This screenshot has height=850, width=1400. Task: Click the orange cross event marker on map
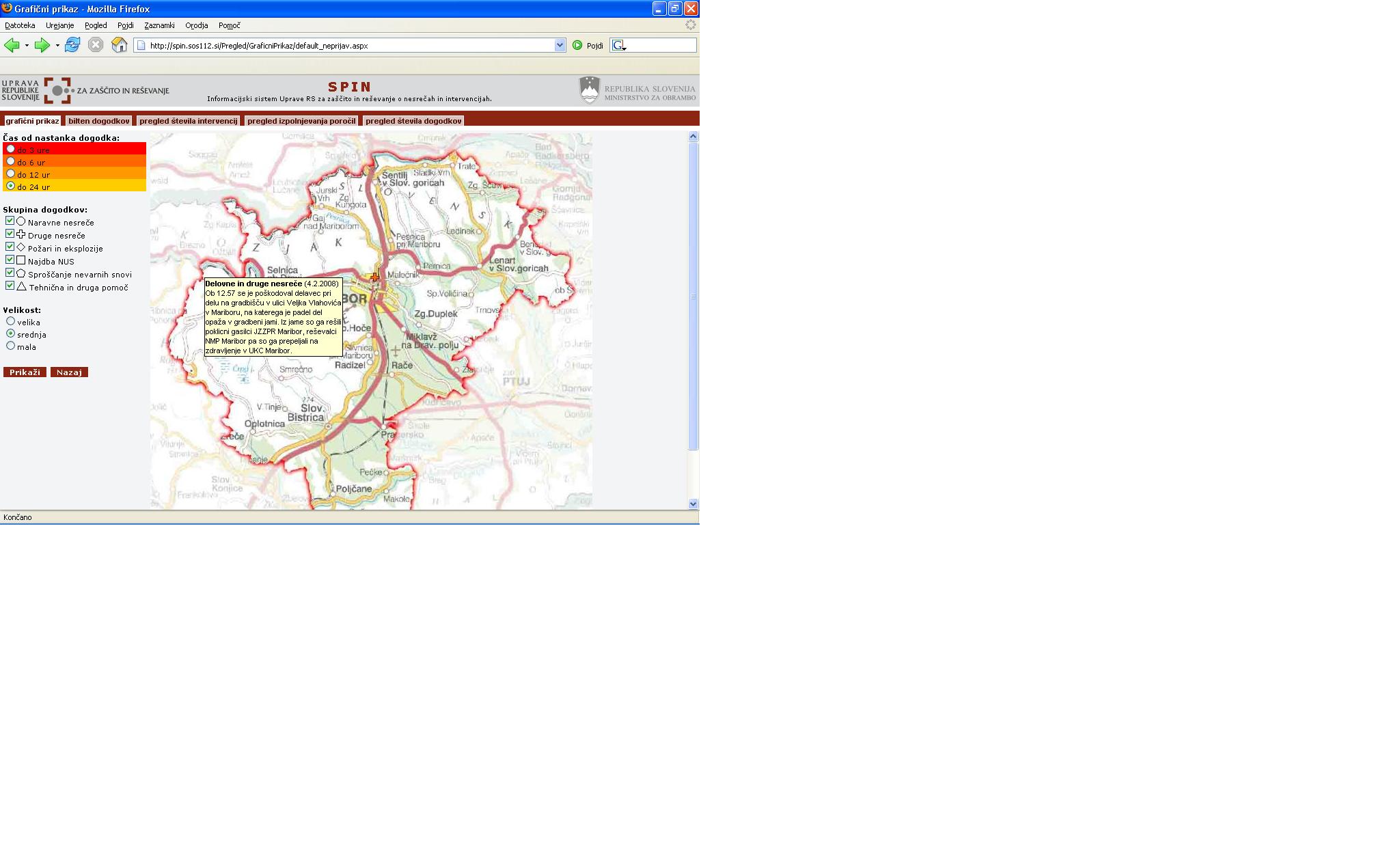click(374, 277)
